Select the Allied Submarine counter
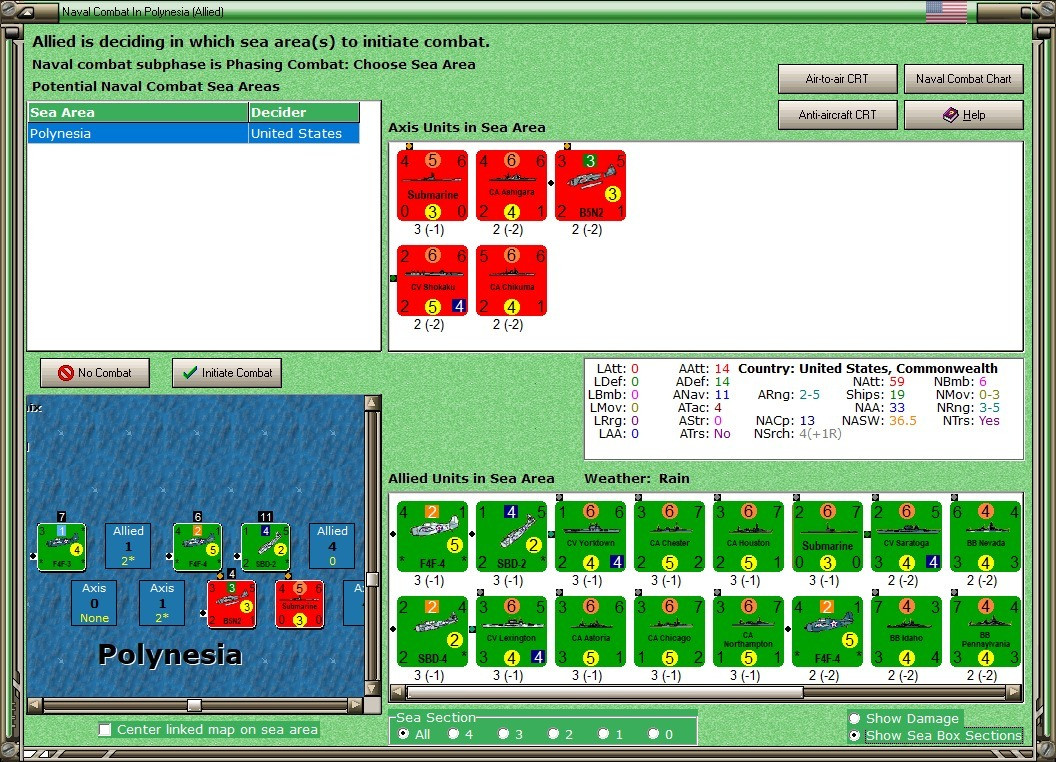 point(827,536)
